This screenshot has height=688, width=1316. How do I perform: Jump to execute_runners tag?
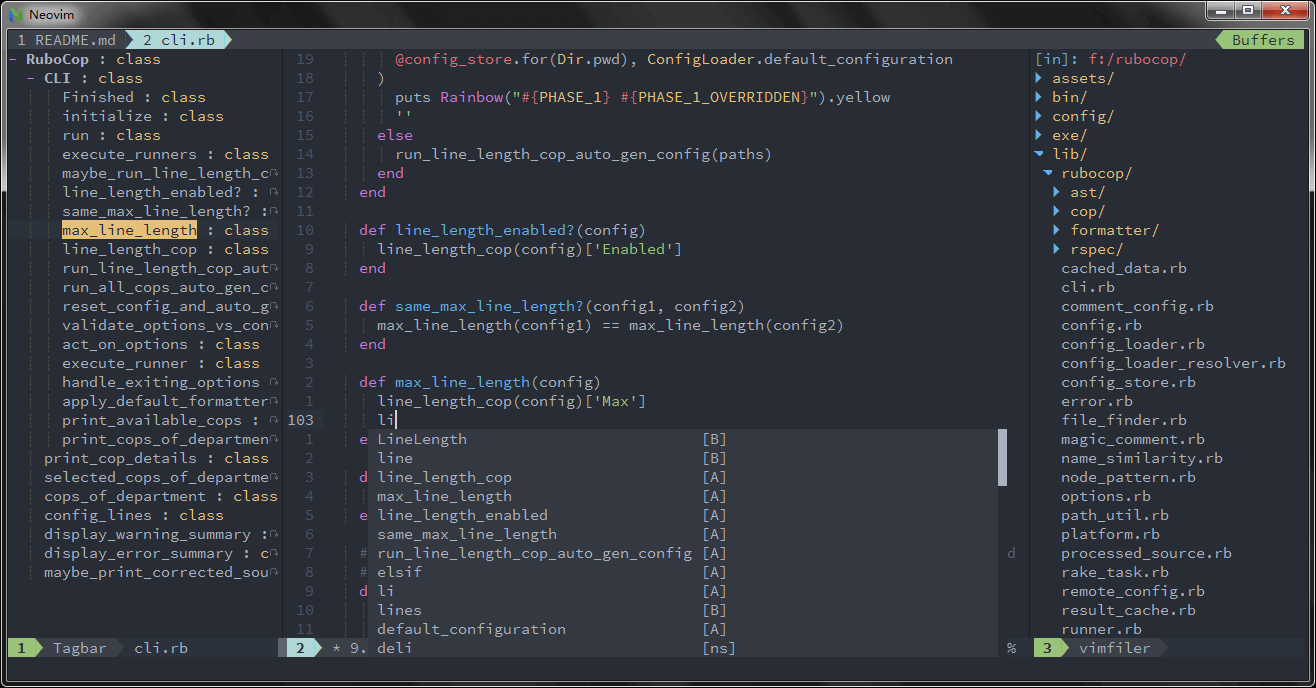pos(129,154)
